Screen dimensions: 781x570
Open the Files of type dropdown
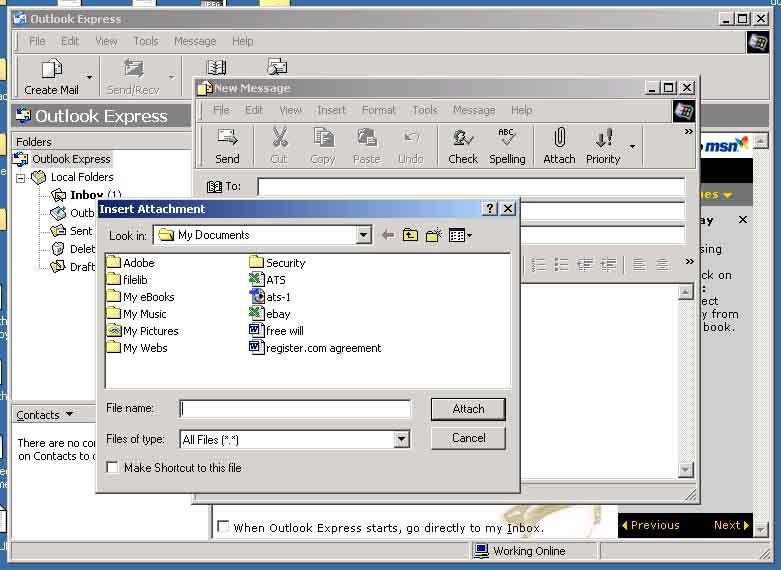(401, 439)
